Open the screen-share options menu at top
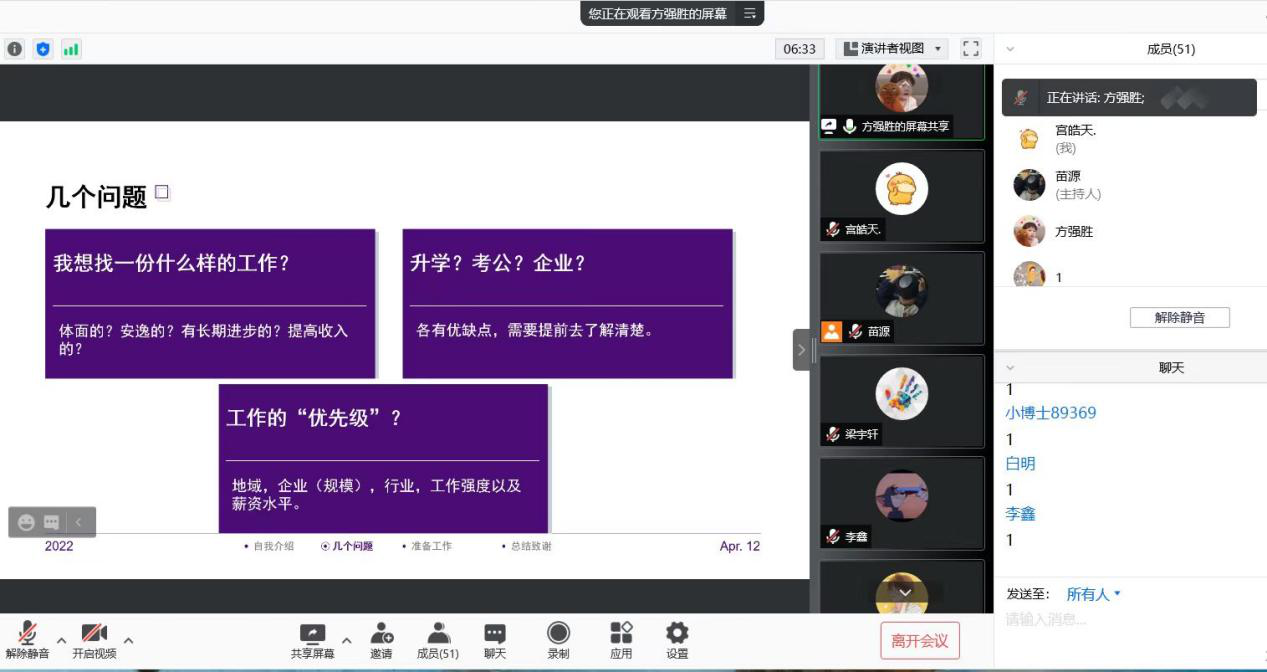 750,13
